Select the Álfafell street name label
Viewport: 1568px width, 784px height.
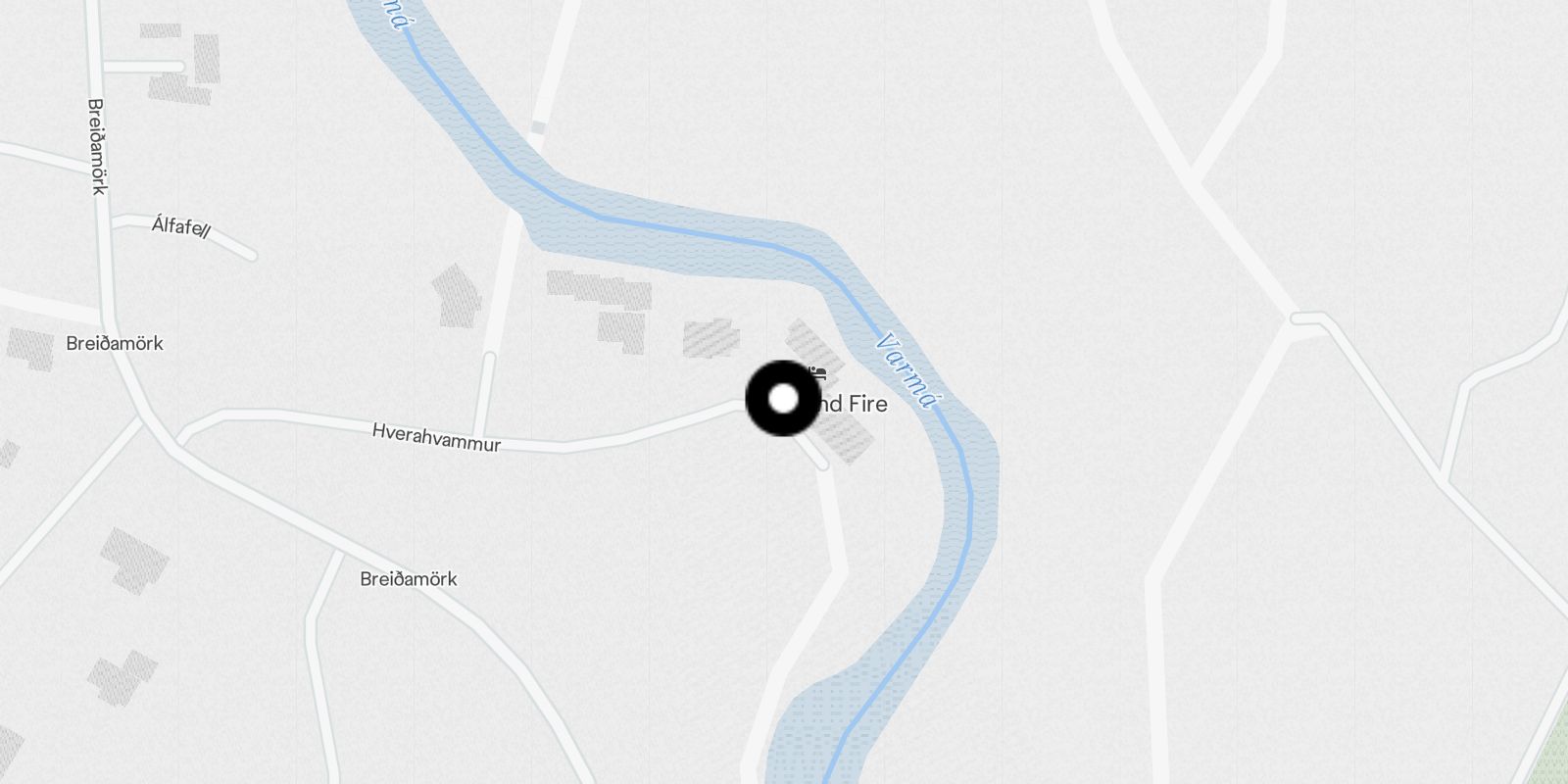[x=181, y=227]
